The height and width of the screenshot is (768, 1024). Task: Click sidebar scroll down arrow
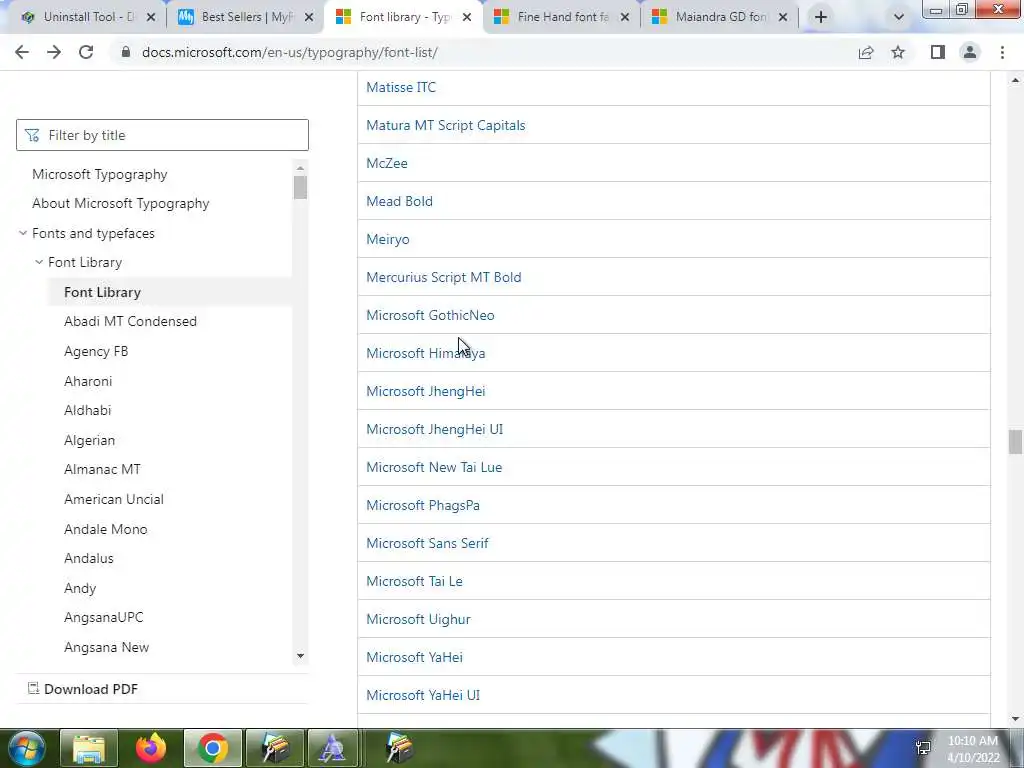300,656
